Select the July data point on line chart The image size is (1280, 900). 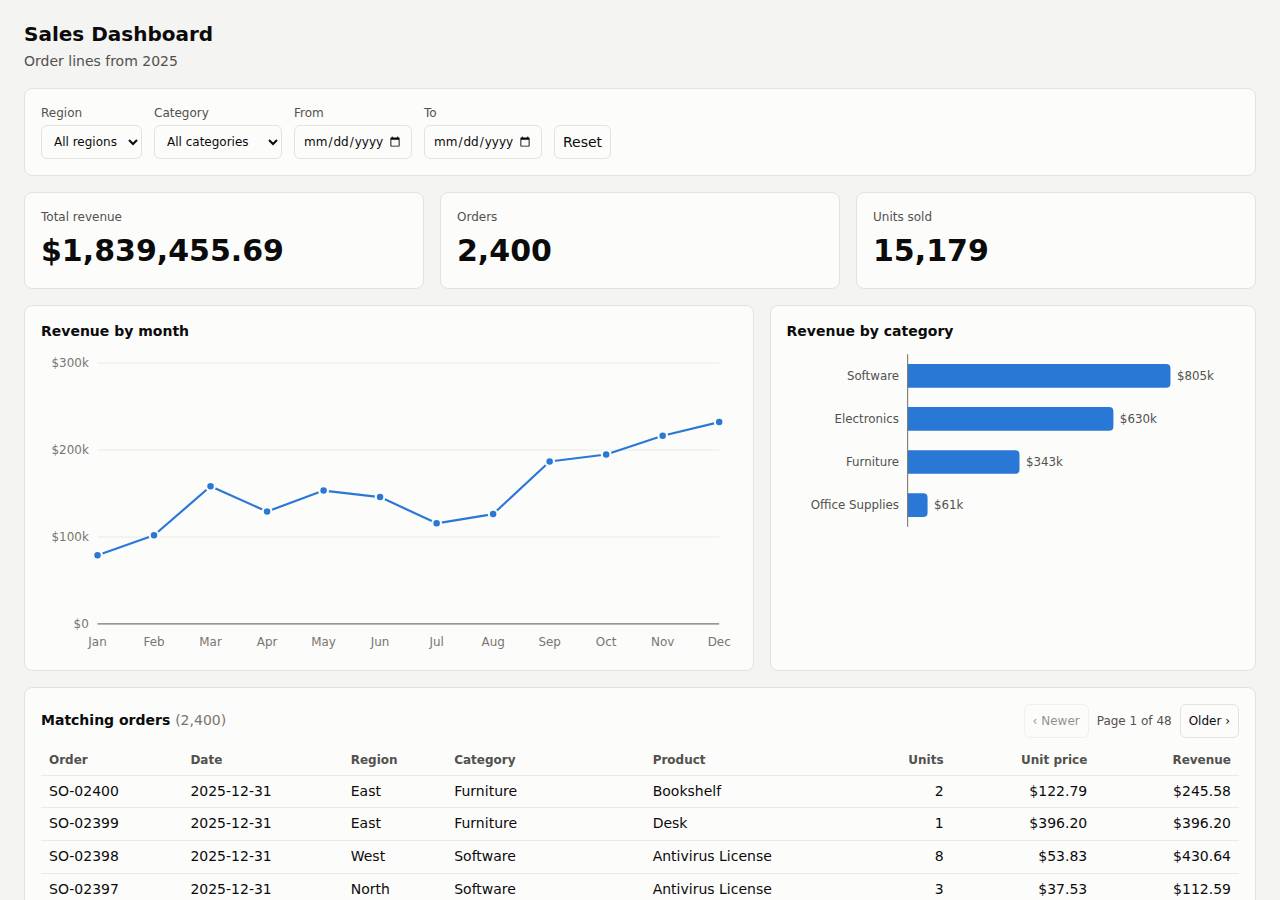click(x=436, y=523)
